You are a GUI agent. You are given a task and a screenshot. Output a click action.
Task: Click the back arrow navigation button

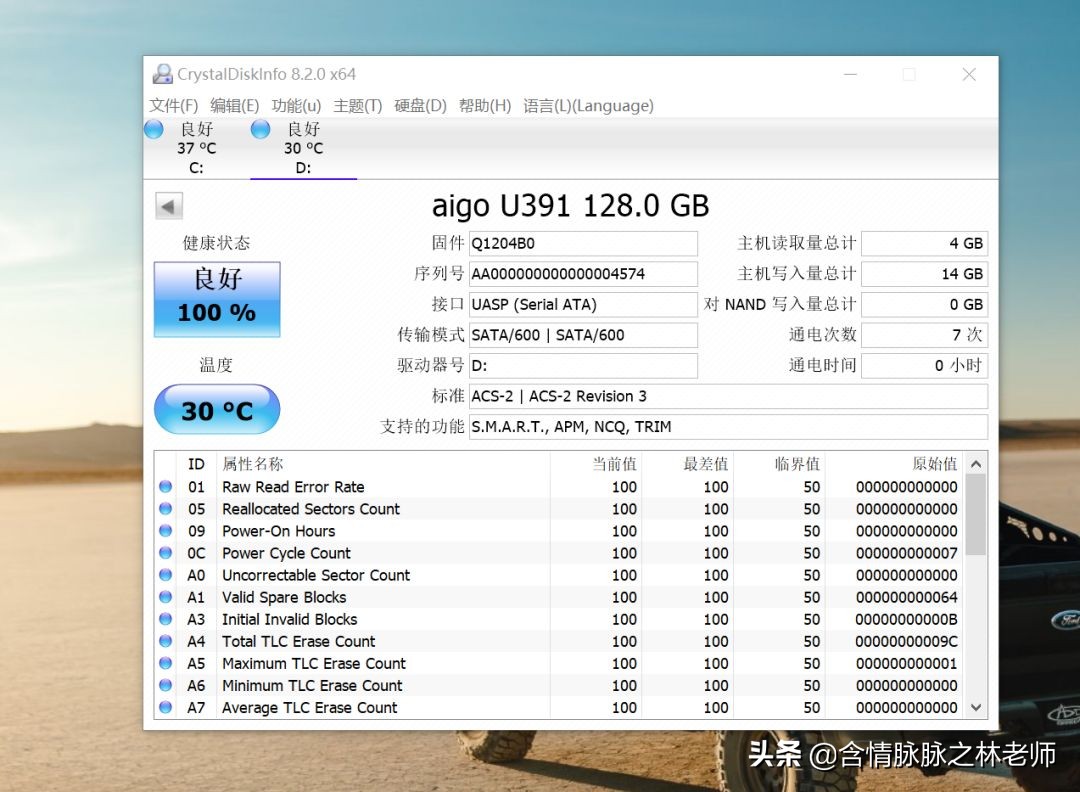(x=168, y=205)
